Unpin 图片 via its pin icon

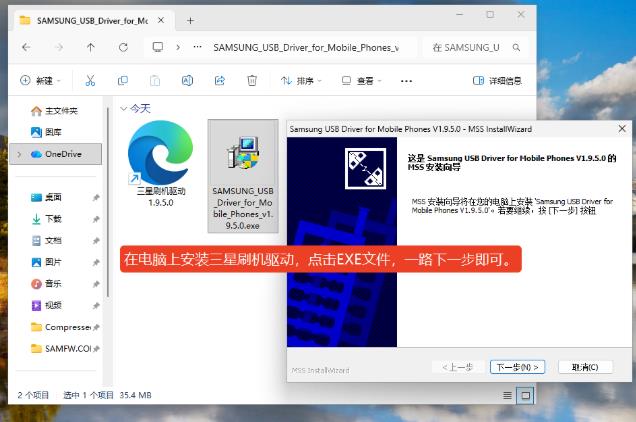96,262
